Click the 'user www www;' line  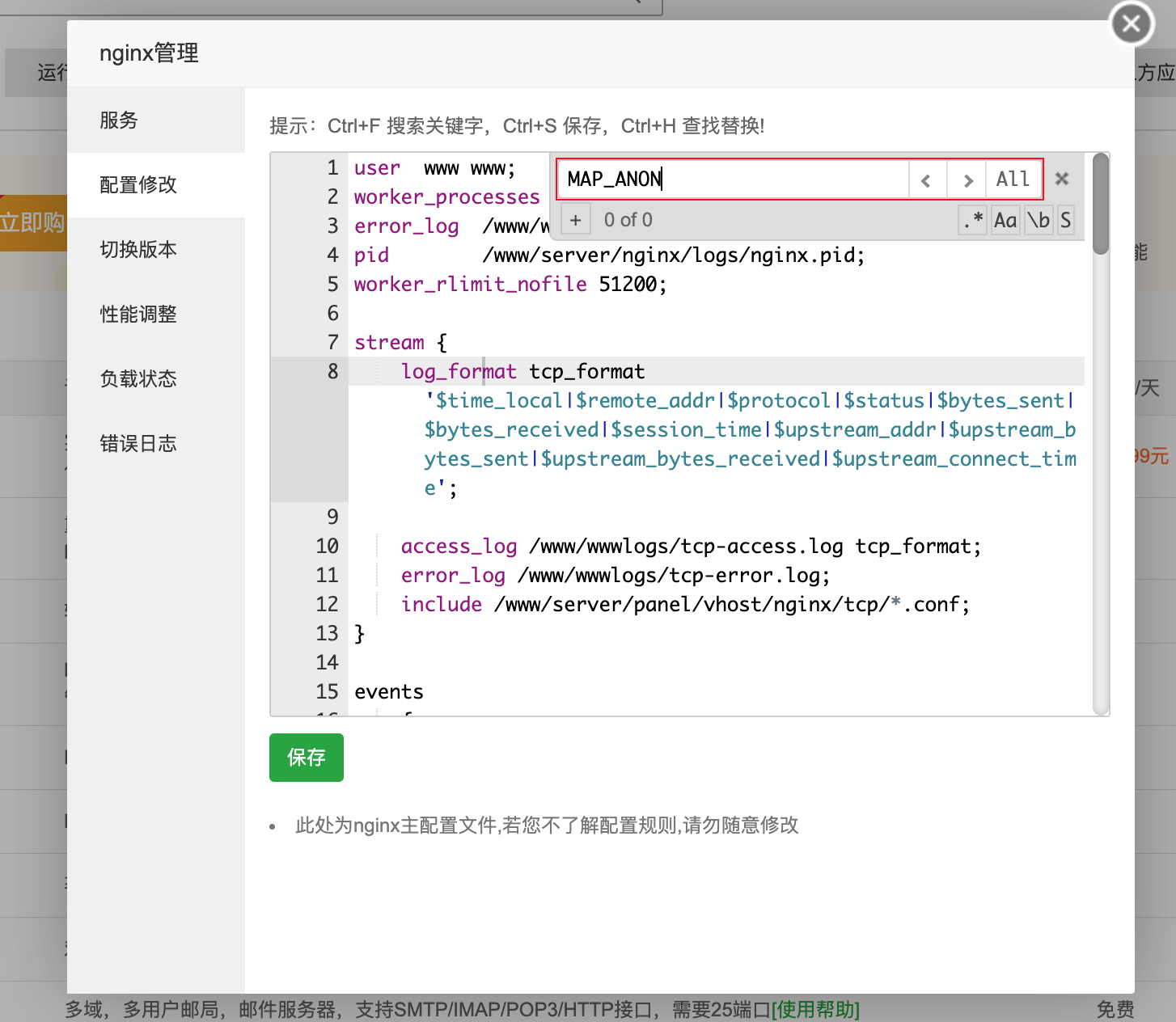(434, 168)
